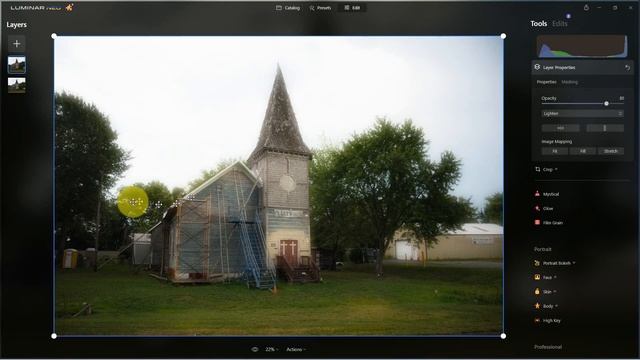Adjust the Opacity slider handle
The width and height of the screenshot is (640, 360).
[x=607, y=104]
